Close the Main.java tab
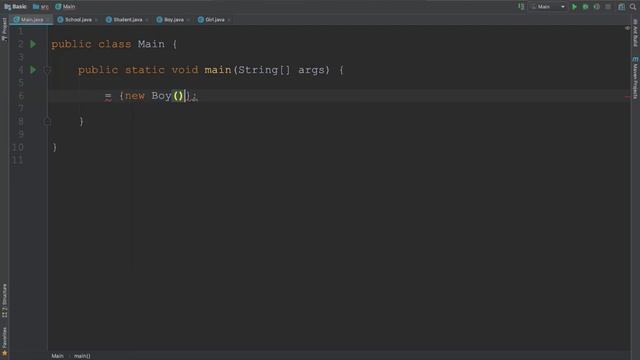Viewport: 640px width, 360px height. (48, 20)
